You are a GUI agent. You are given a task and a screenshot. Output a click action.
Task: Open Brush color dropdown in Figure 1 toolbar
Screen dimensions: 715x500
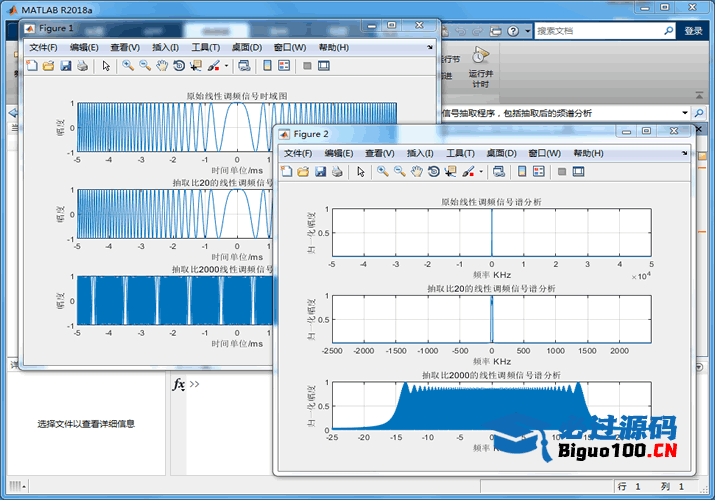click(227, 66)
